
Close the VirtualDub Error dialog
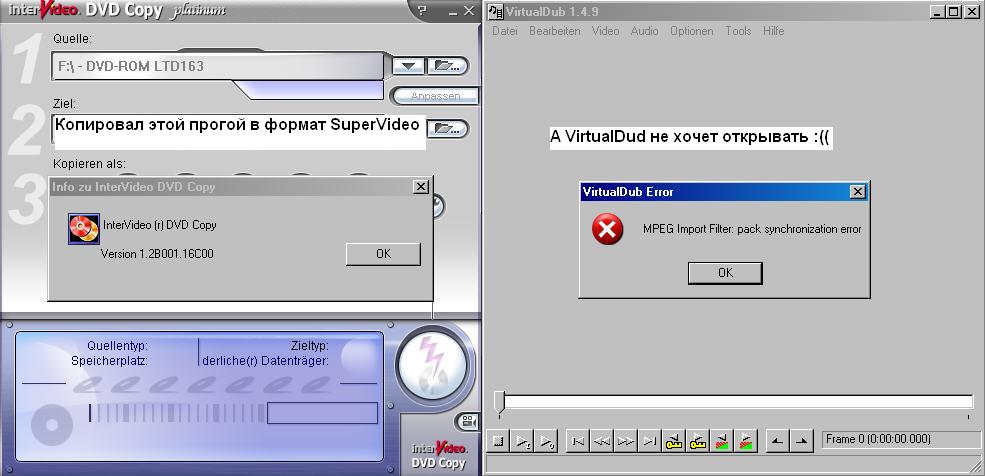(x=857, y=192)
